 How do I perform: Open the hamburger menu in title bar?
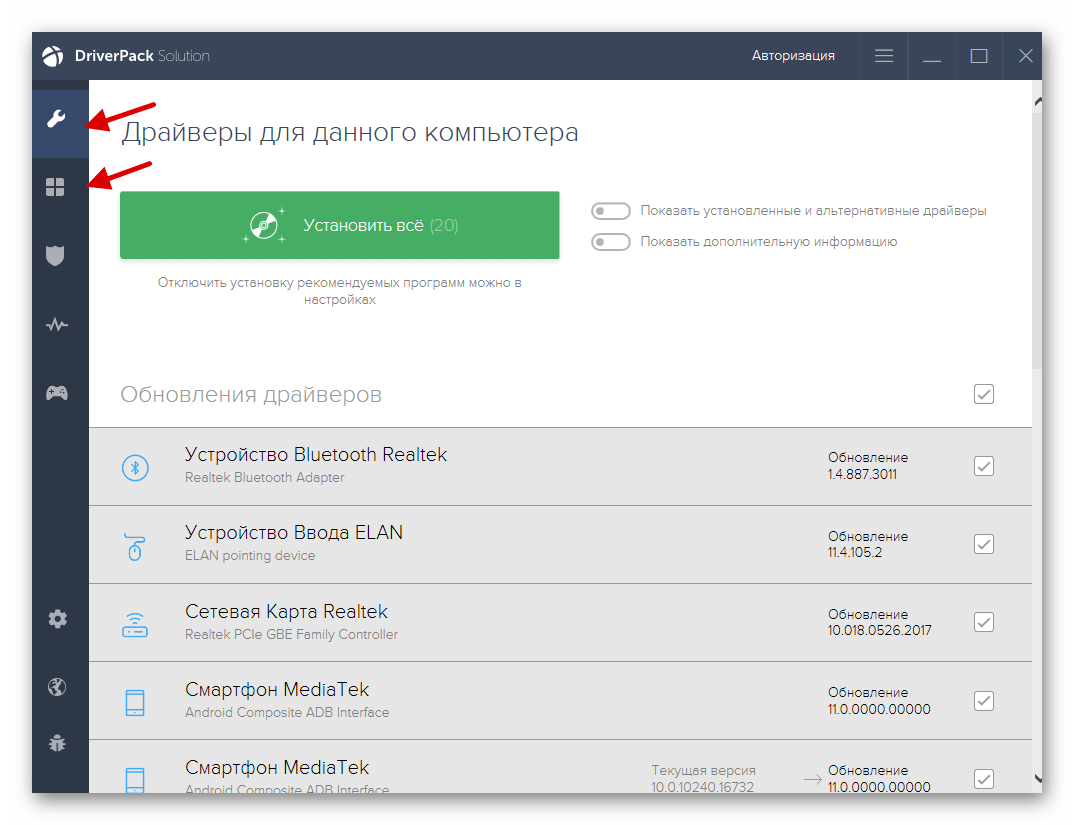(x=884, y=56)
